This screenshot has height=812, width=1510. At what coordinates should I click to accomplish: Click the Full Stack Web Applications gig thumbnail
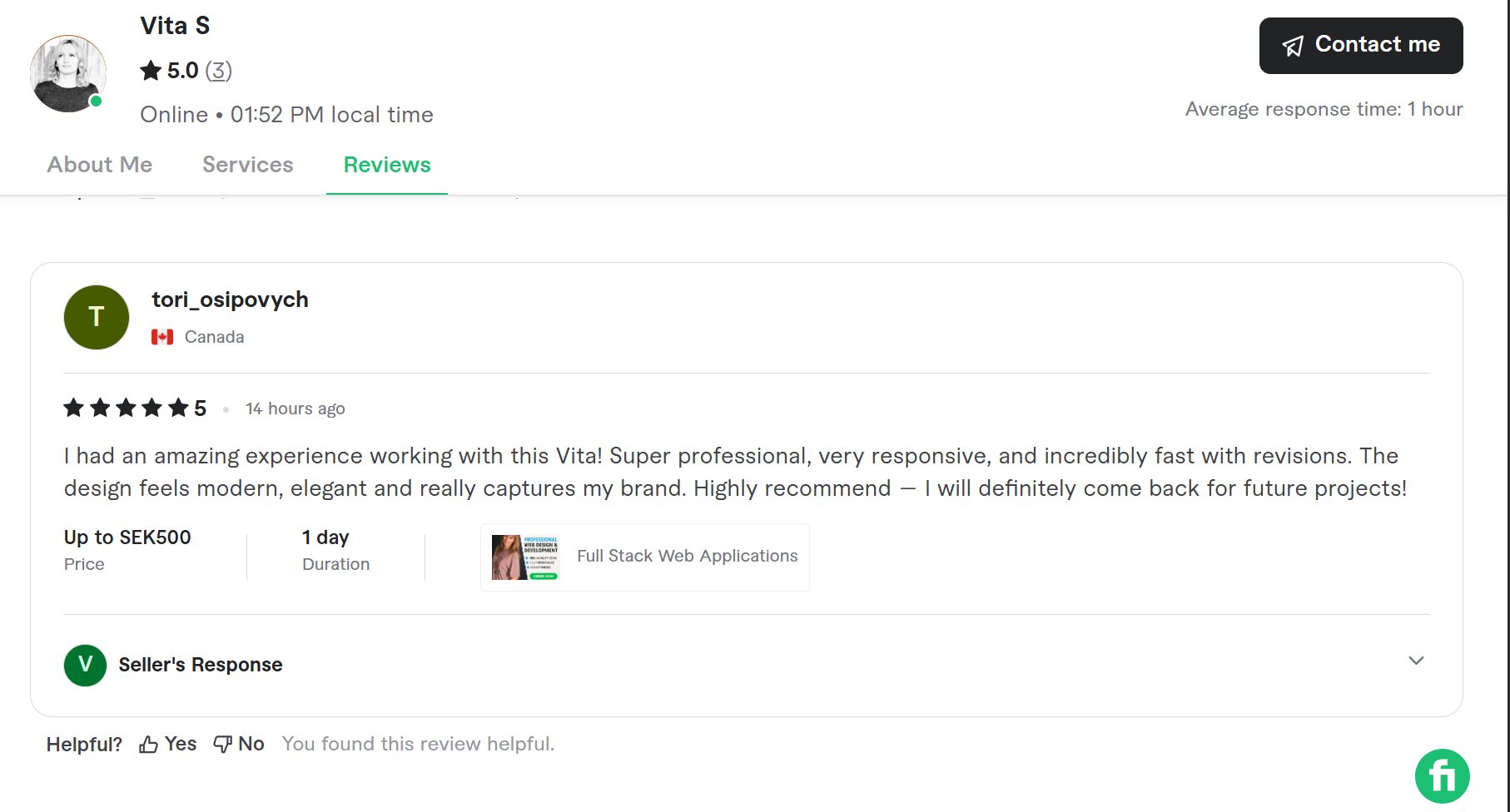click(525, 557)
